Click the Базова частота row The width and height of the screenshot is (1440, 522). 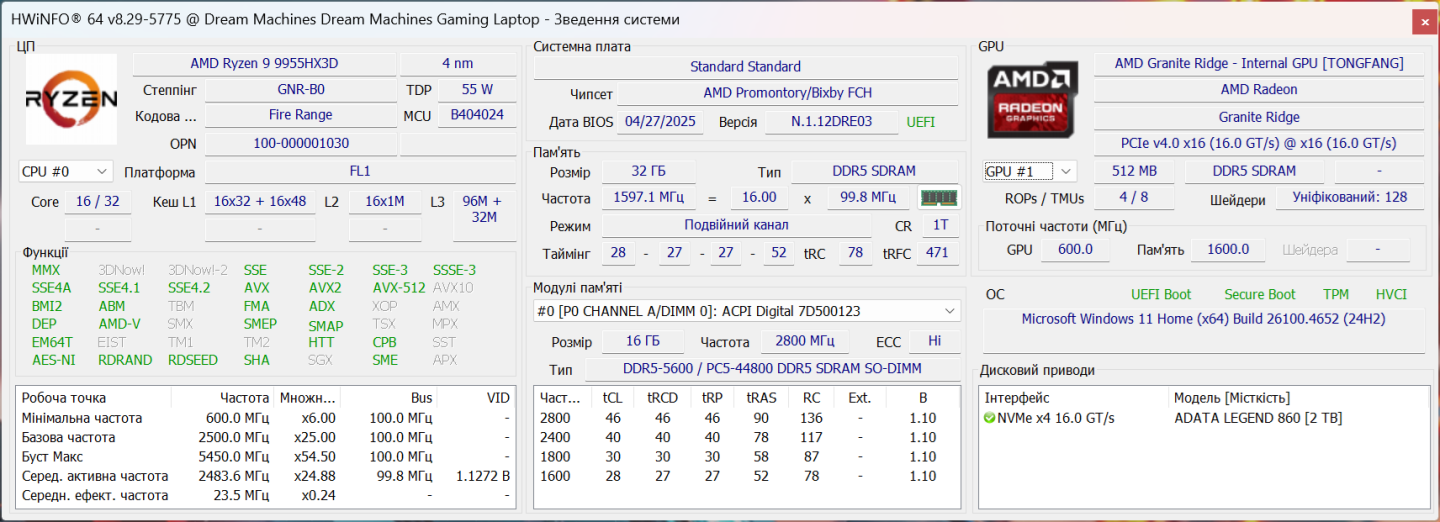[266, 437]
